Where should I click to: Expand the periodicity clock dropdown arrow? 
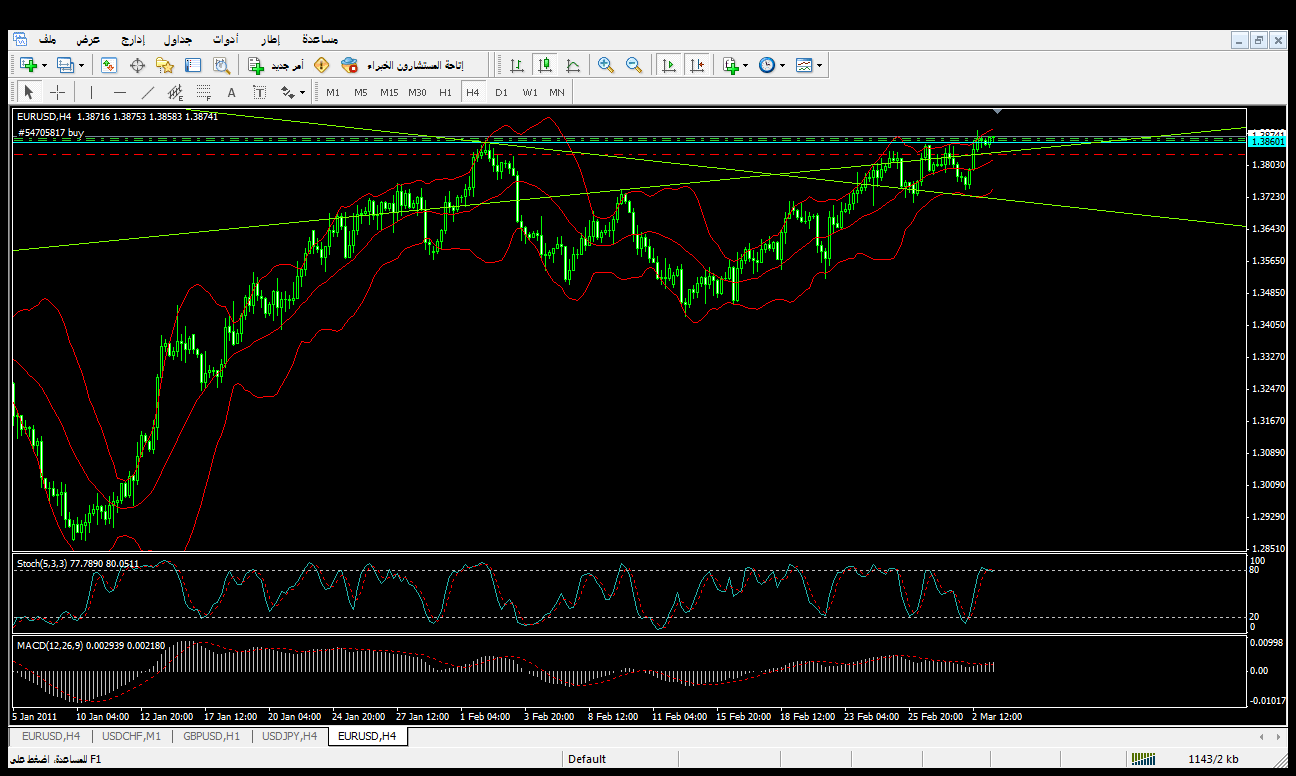click(782, 65)
